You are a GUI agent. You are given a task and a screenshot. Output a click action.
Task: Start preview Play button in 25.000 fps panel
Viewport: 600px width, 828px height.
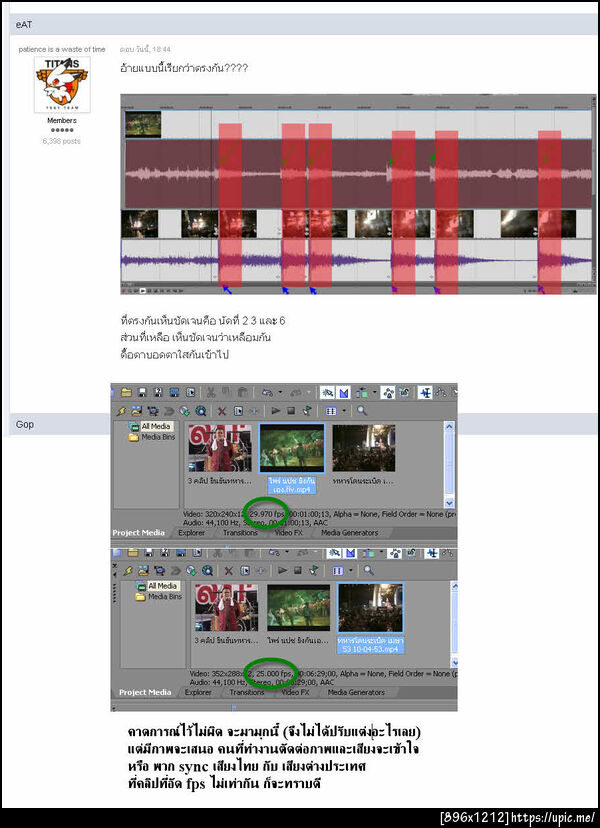click(283, 570)
